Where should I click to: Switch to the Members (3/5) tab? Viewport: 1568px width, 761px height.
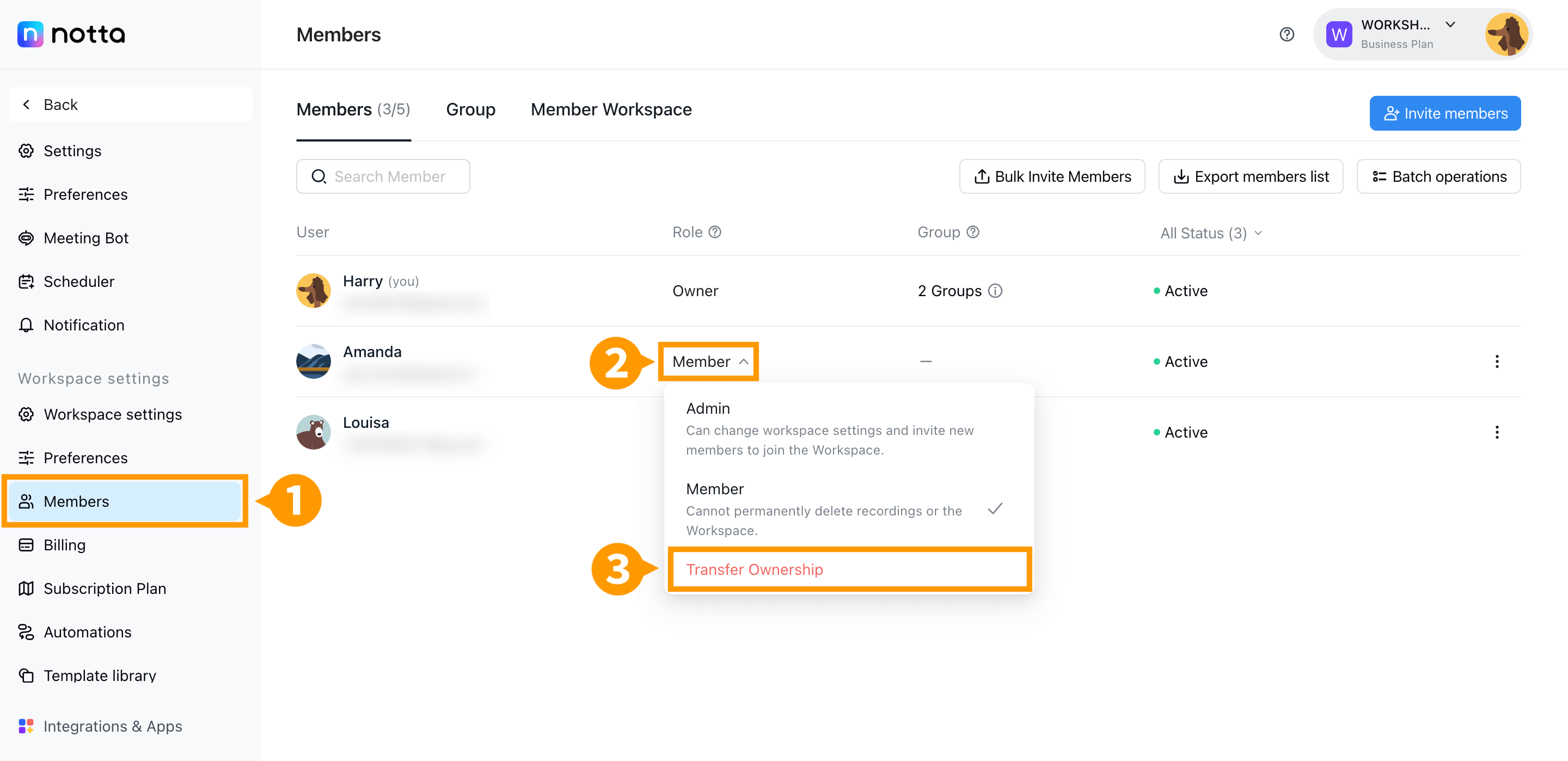(x=353, y=109)
